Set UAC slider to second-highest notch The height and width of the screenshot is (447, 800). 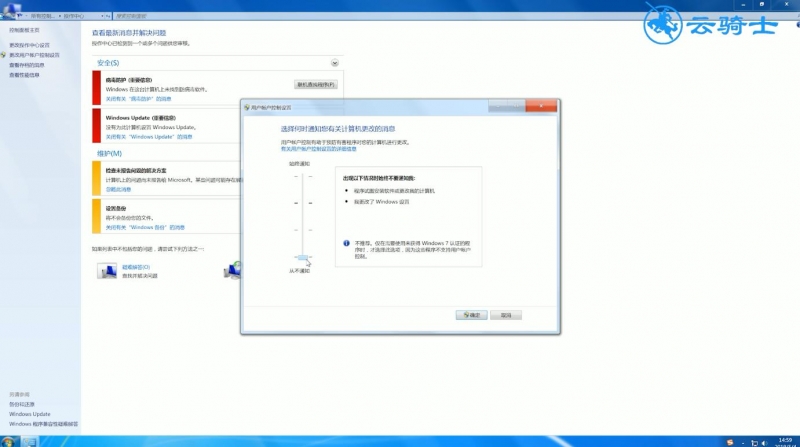click(303, 203)
